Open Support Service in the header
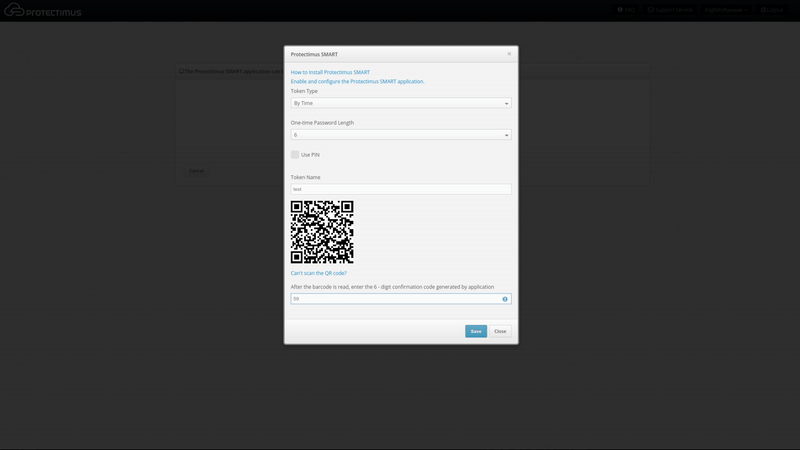Viewport: 800px width, 450px height. [670, 10]
